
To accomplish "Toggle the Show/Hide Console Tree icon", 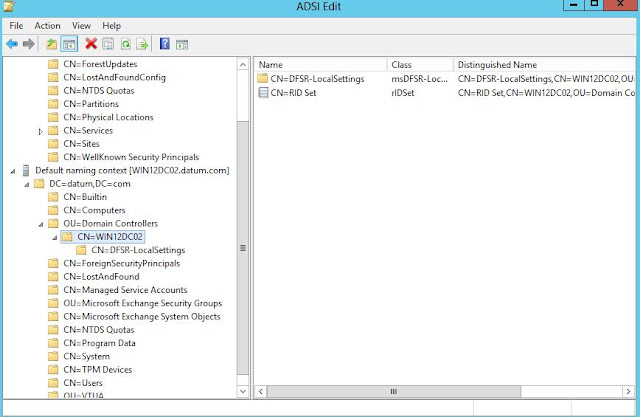I will (x=69, y=44).
